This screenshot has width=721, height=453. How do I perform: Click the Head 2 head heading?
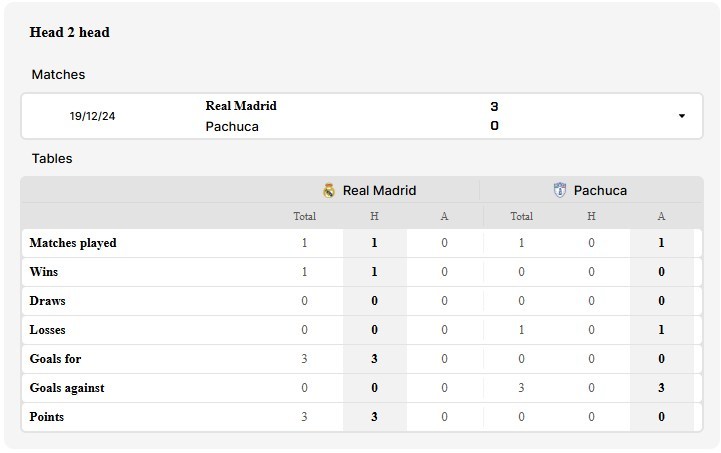pyautogui.click(x=69, y=32)
